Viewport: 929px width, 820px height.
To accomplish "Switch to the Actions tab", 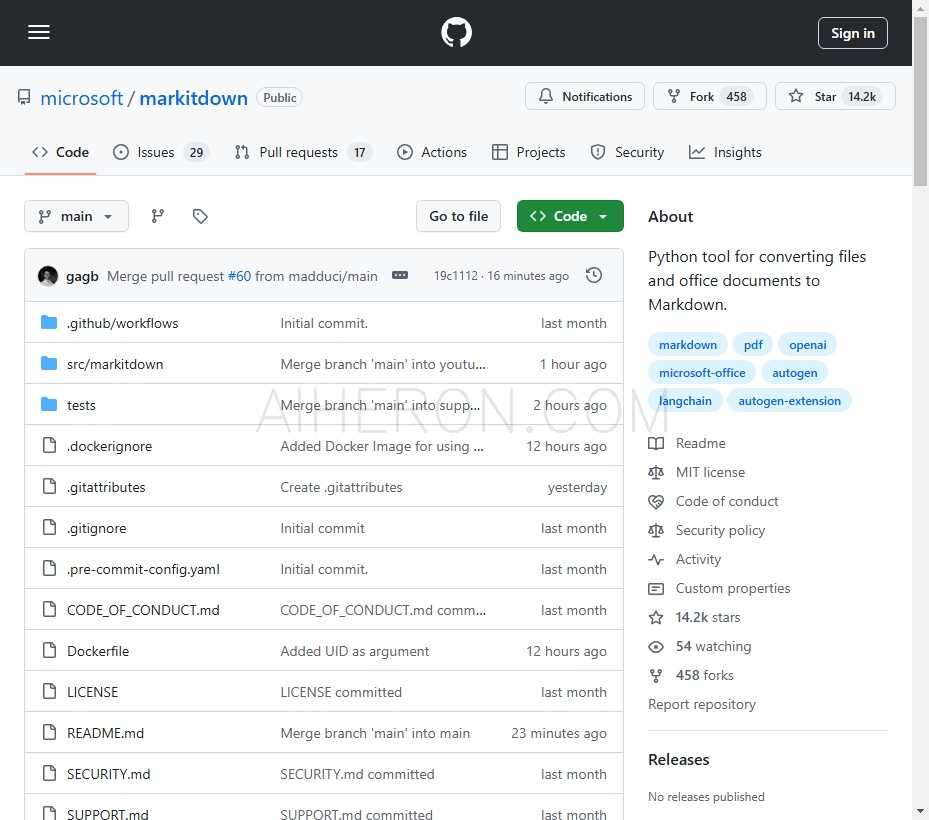I will [x=432, y=152].
